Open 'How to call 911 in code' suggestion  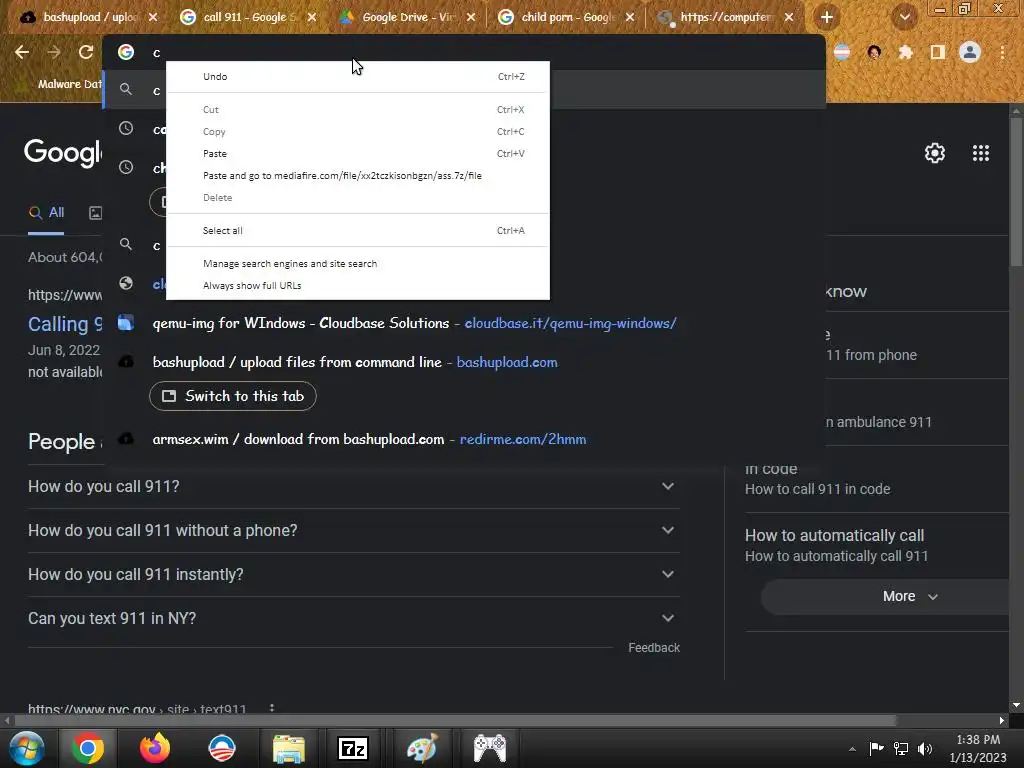pos(876,479)
